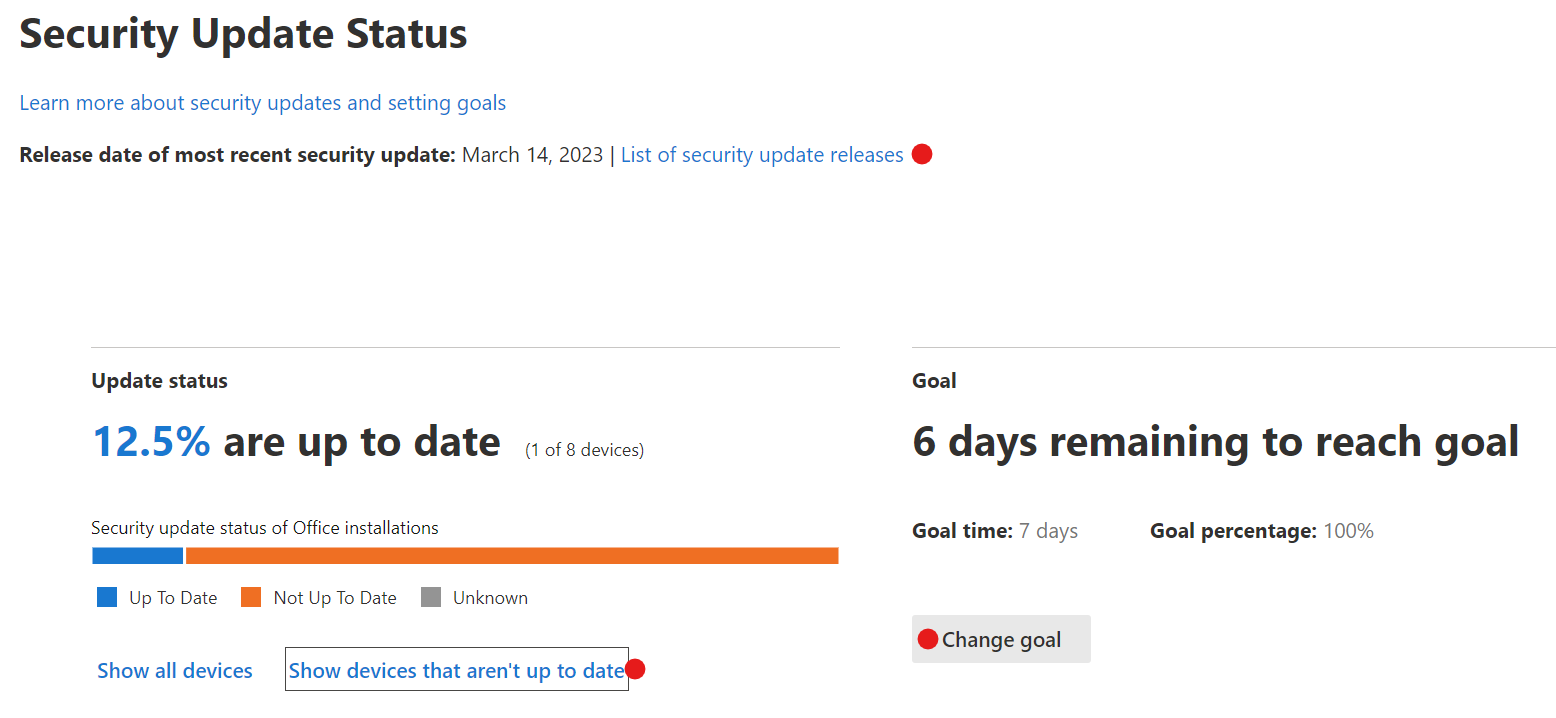The height and width of the screenshot is (718, 1556).
Task: Click the Goal percentage 100% value
Action: tap(1348, 531)
